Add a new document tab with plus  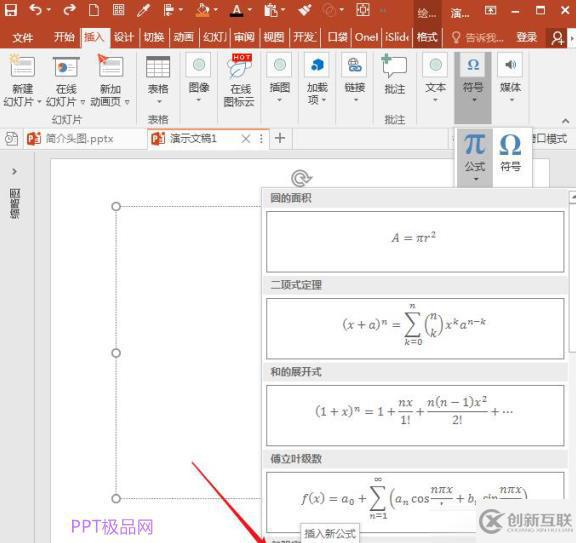(280, 138)
